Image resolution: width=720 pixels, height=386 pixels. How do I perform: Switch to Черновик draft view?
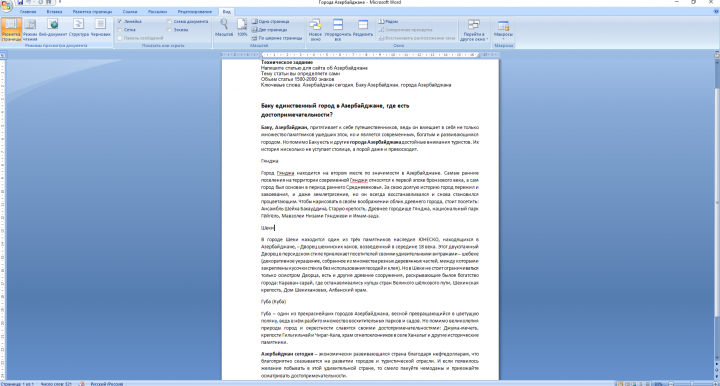pyautogui.click(x=101, y=28)
